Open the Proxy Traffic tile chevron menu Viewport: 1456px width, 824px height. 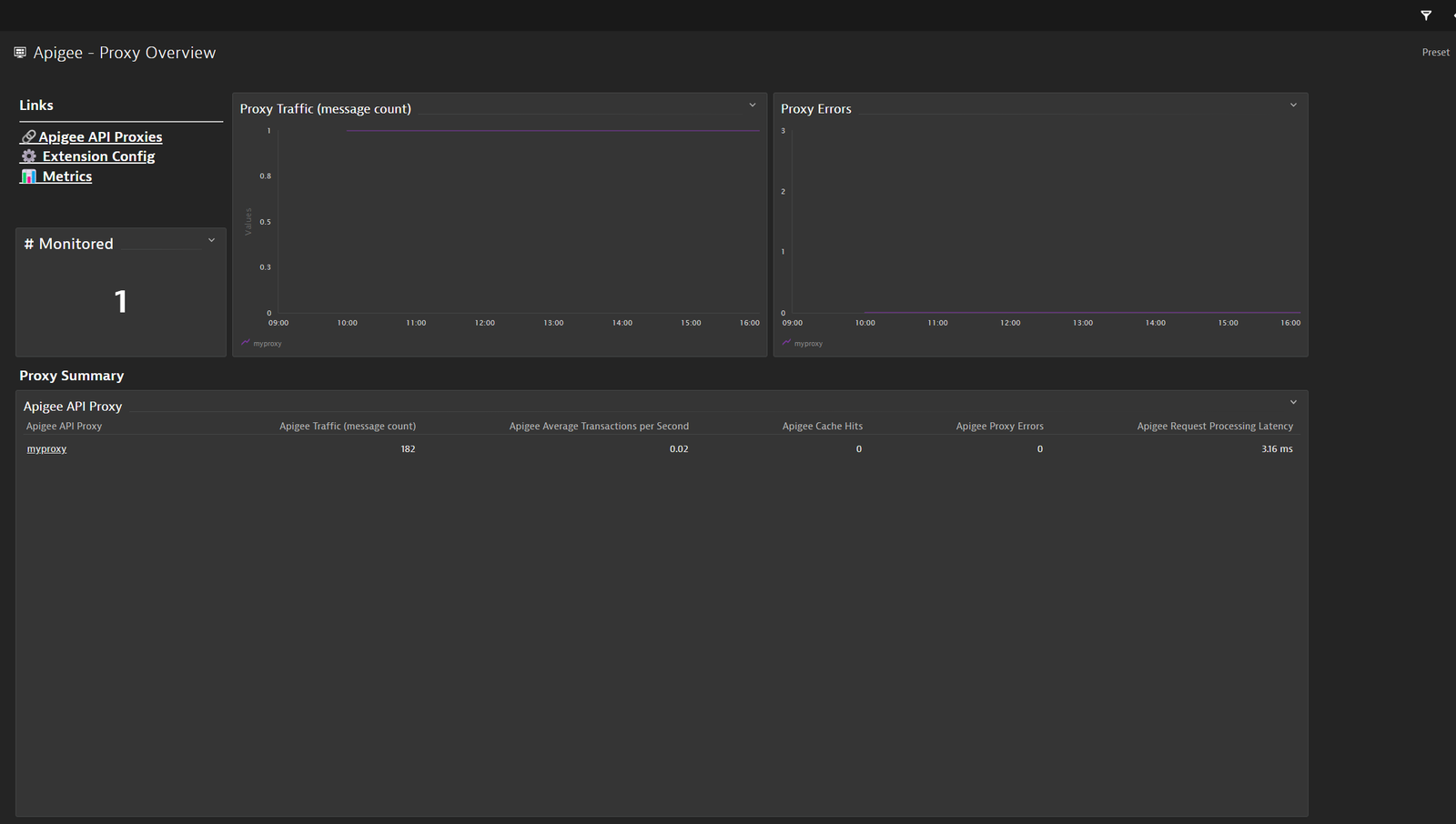point(753,106)
